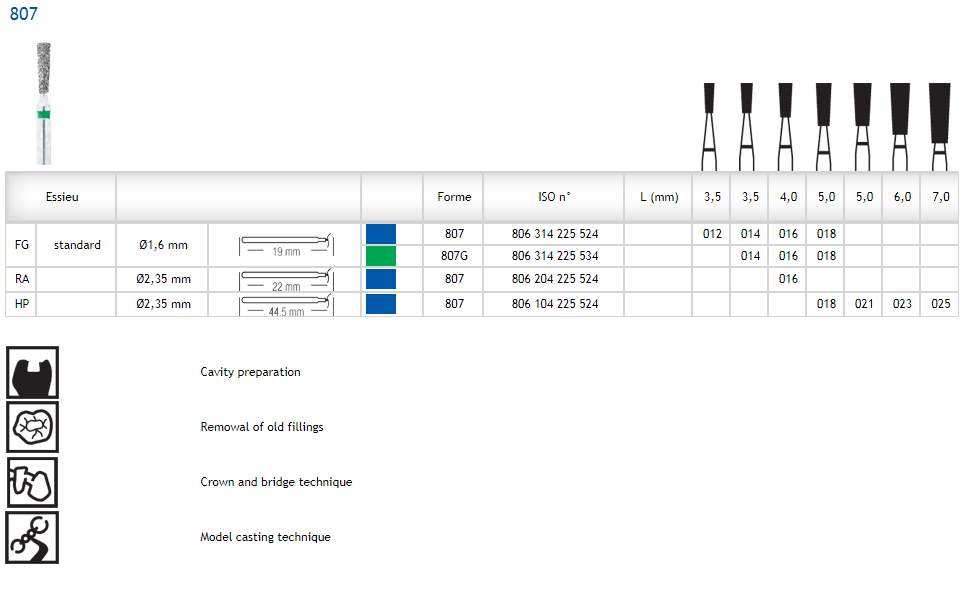The width and height of the screenshot is (964, 613).
Task: Click the Crown and bridge technique icon
Action: click(x=32, y=482)
